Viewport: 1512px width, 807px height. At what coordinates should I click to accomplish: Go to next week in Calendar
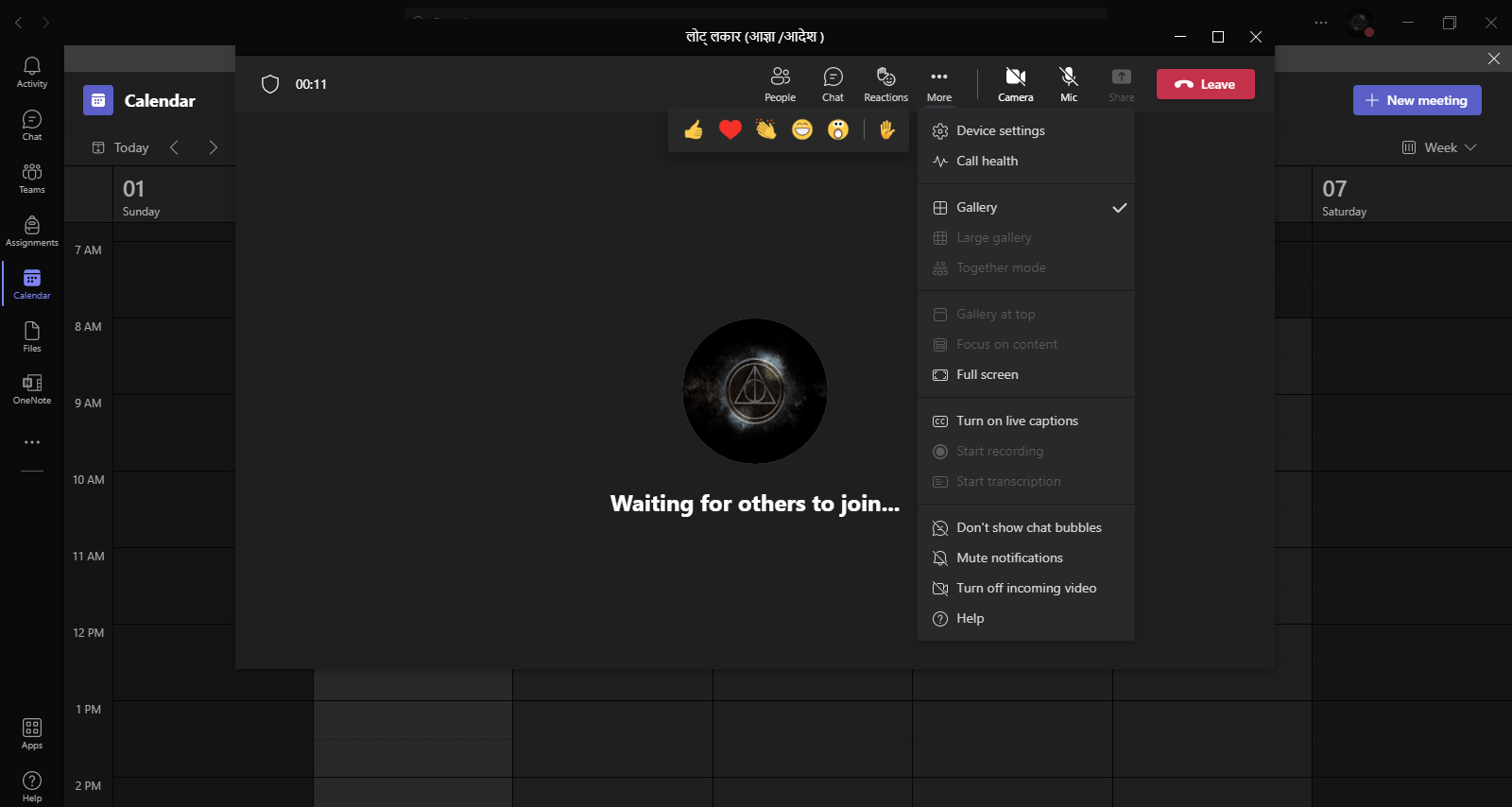pyautogui.click(x=214, y=147)
